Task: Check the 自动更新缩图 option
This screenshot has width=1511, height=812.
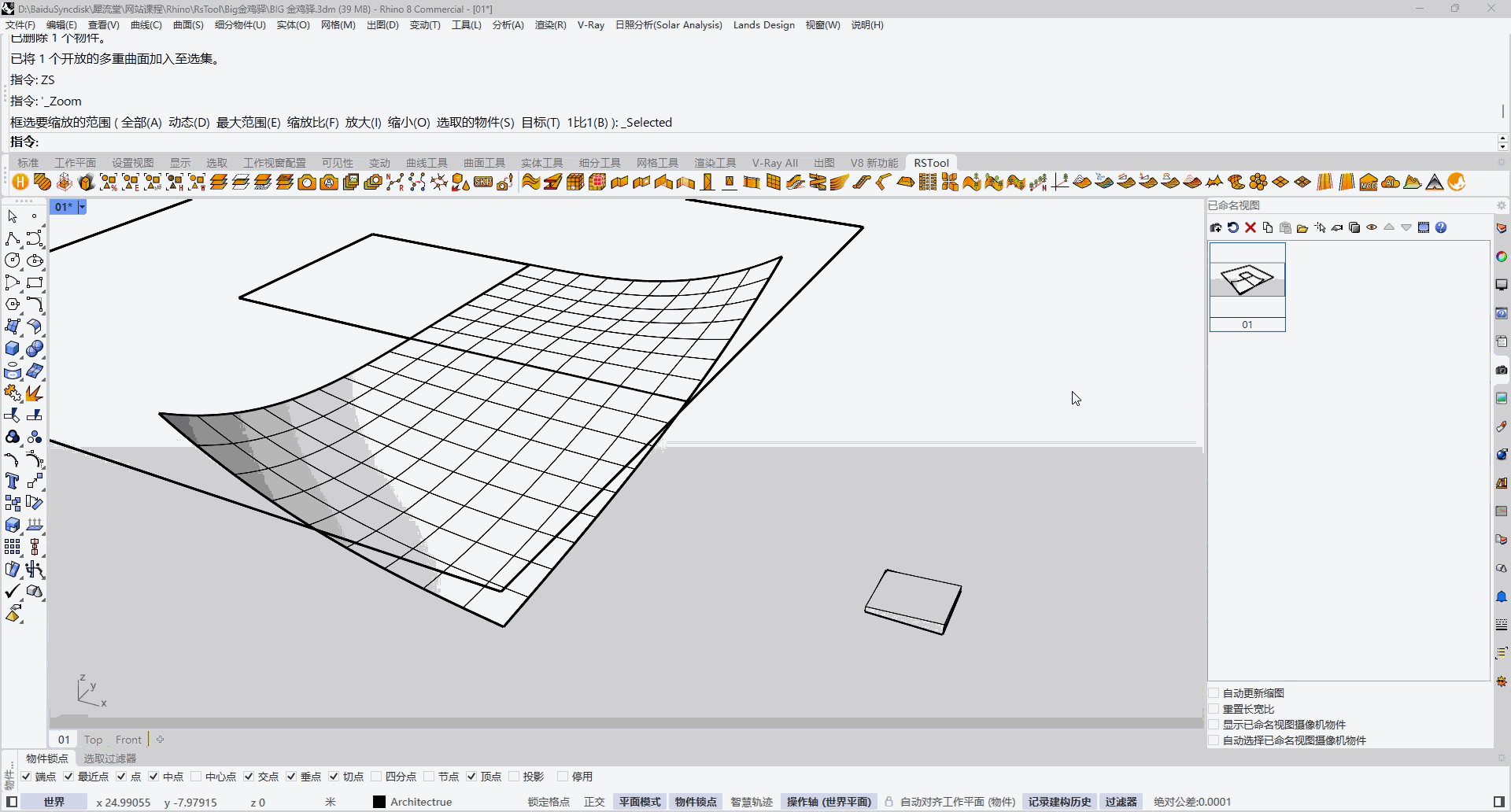Action: [x=1214, y=693]
